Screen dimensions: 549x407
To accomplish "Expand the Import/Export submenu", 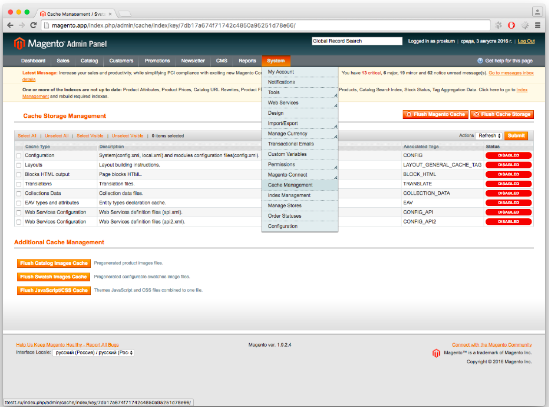I will pos(300,123).
